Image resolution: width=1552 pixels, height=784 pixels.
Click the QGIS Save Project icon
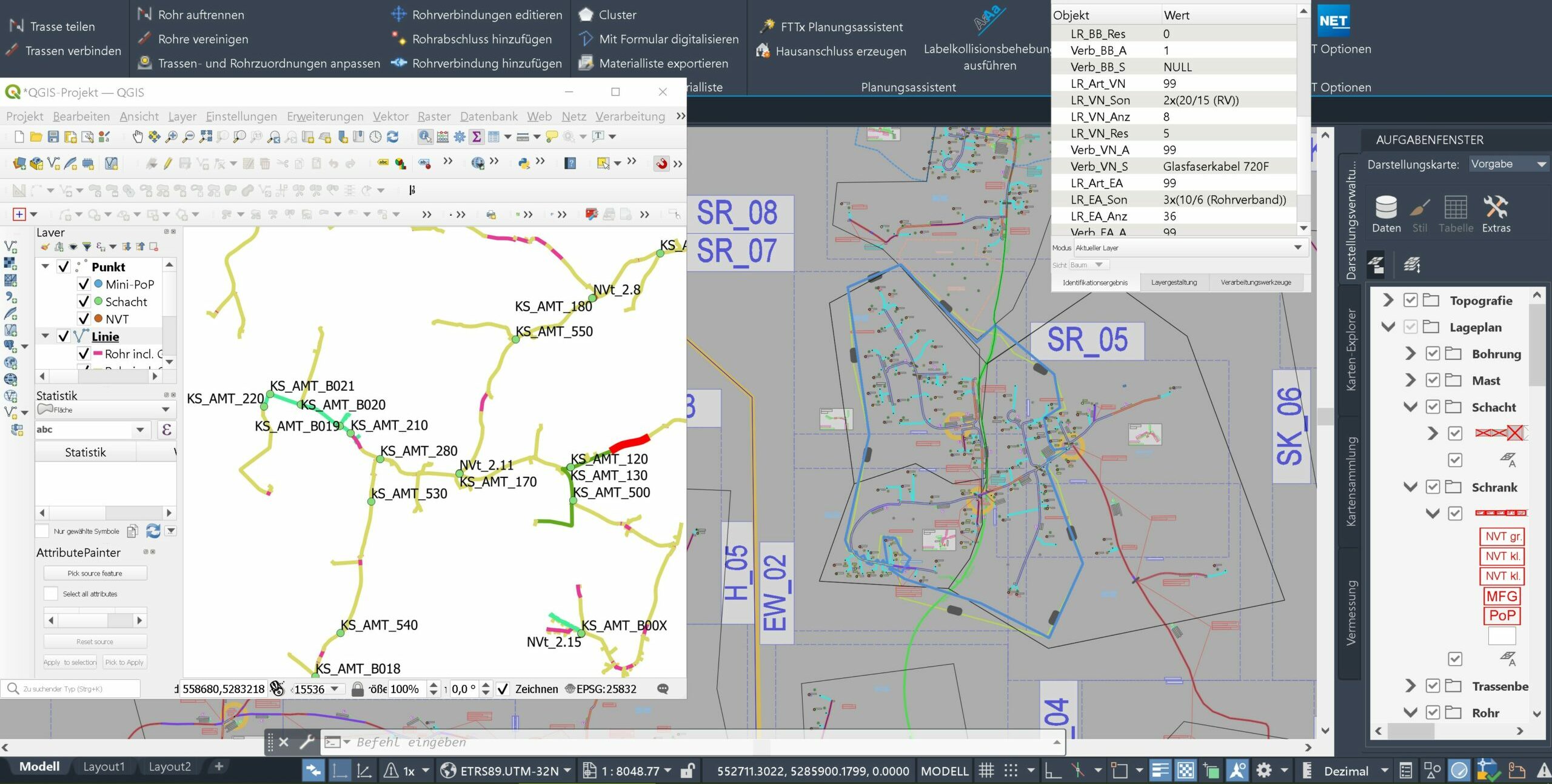point(53,137)
